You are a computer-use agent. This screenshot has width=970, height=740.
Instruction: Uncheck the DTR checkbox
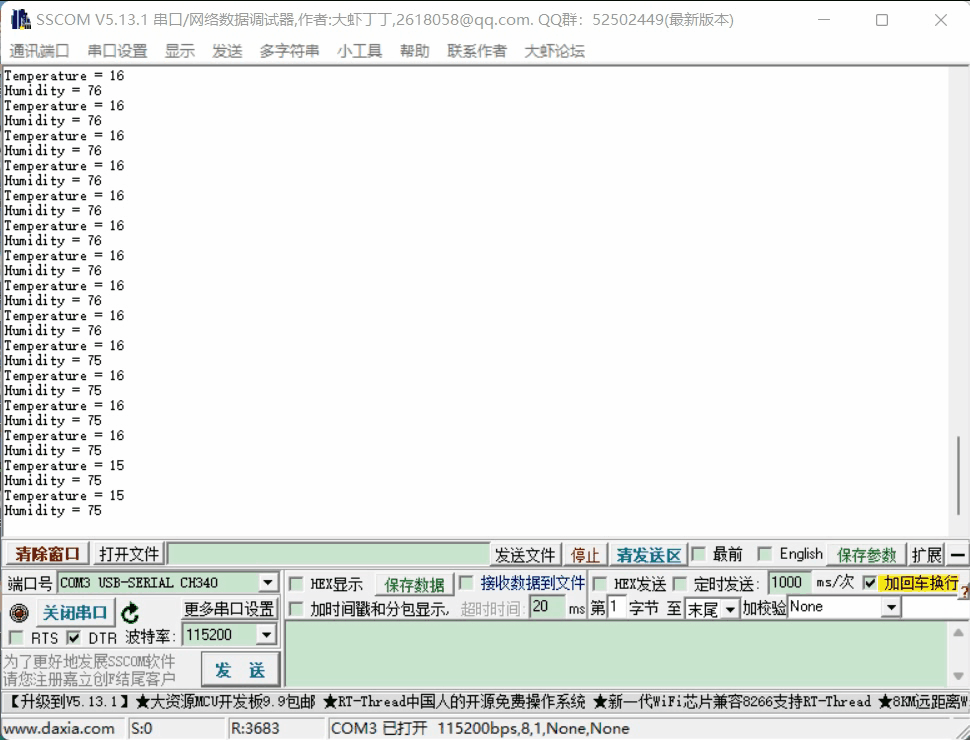pyautogui.click(x=71, y=637)
